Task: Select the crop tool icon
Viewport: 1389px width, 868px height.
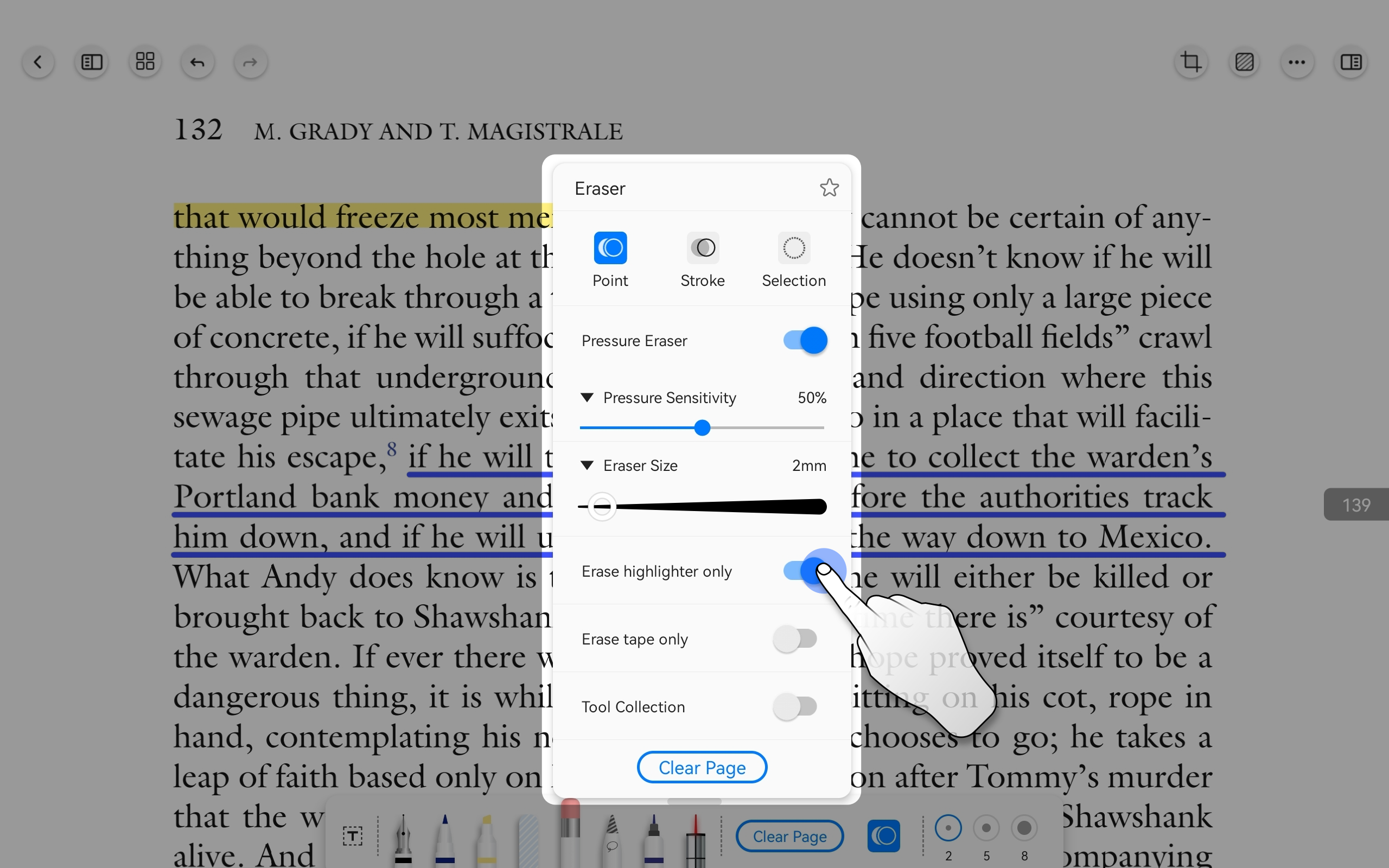Action: click(x=1191, y=62)
